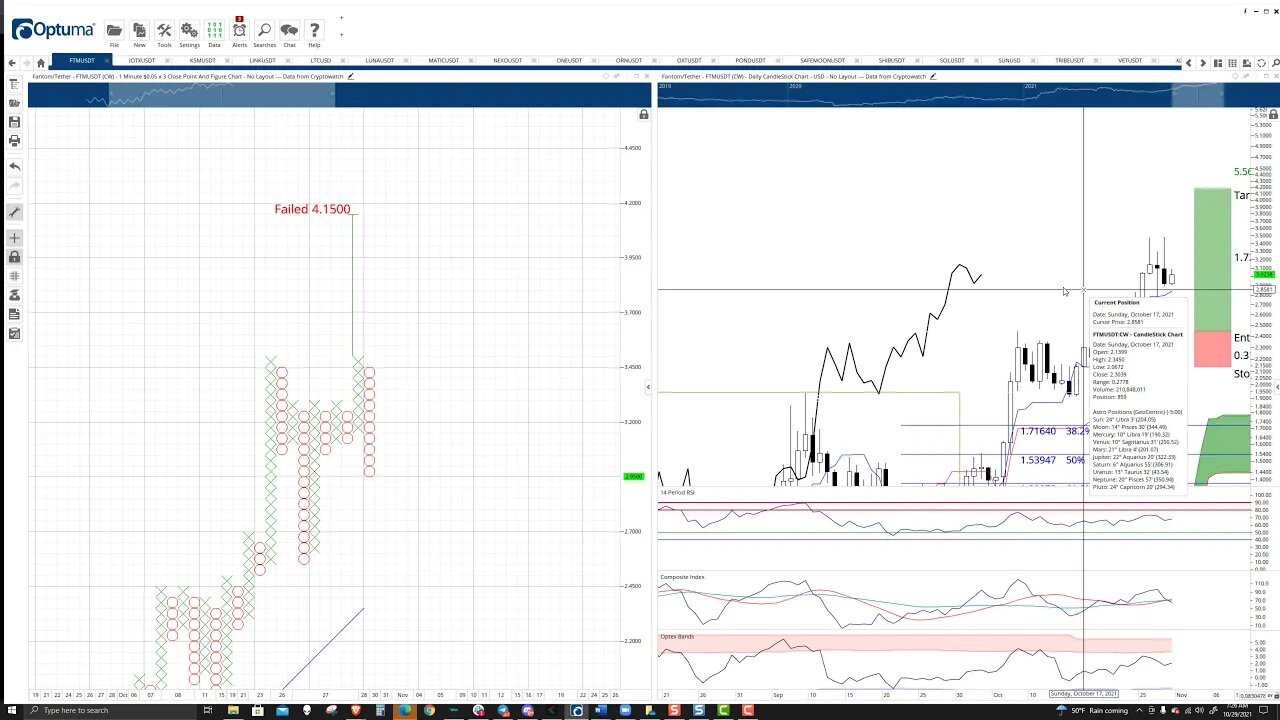
Task: Open the File menu icon
Action: pos(114,31)
